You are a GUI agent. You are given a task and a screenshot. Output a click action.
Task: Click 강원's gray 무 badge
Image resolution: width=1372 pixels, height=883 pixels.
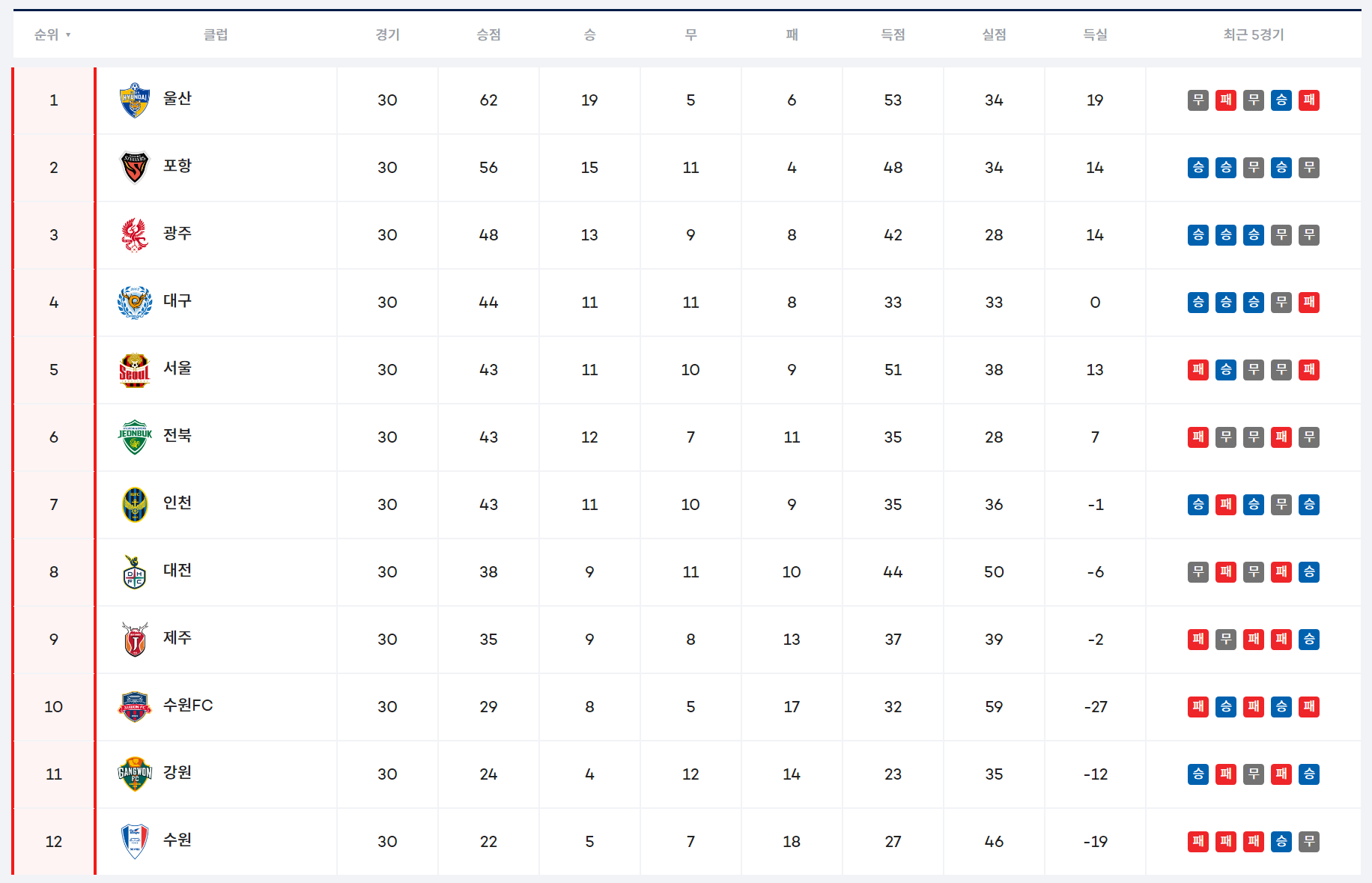pos(1254,774)
